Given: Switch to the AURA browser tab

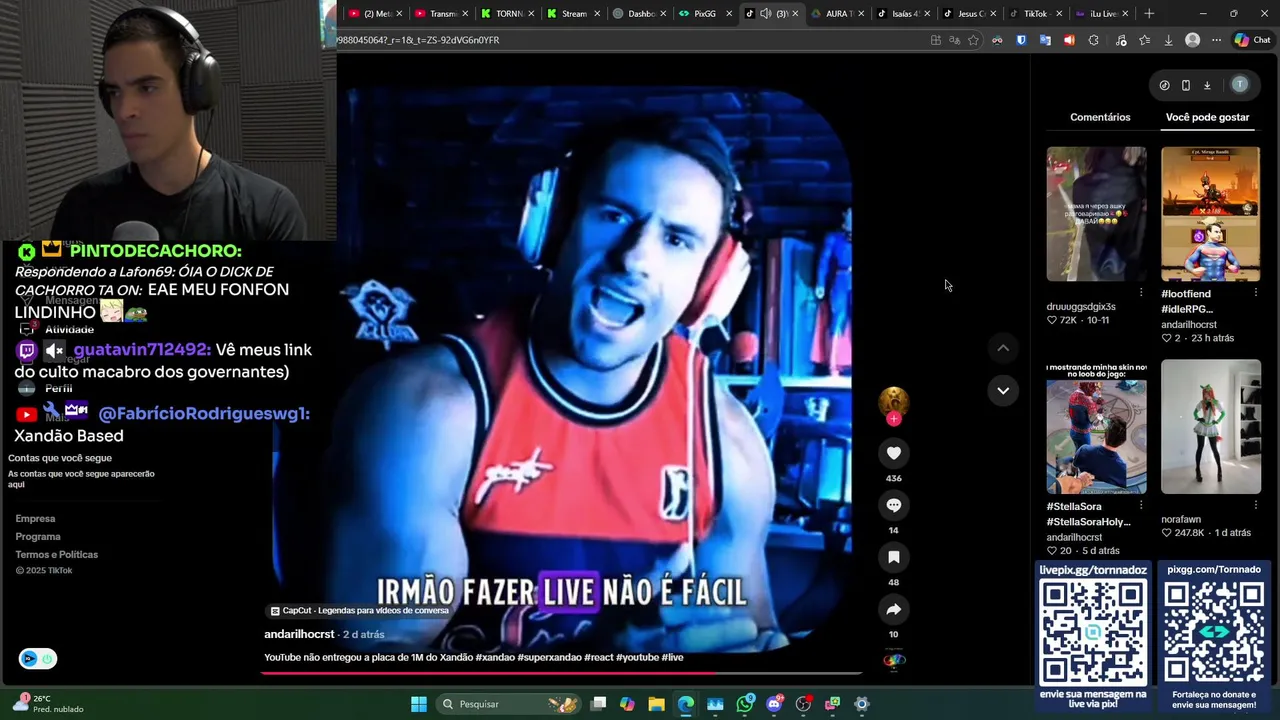Looking at the screenshot, I should tap(836, 13).
